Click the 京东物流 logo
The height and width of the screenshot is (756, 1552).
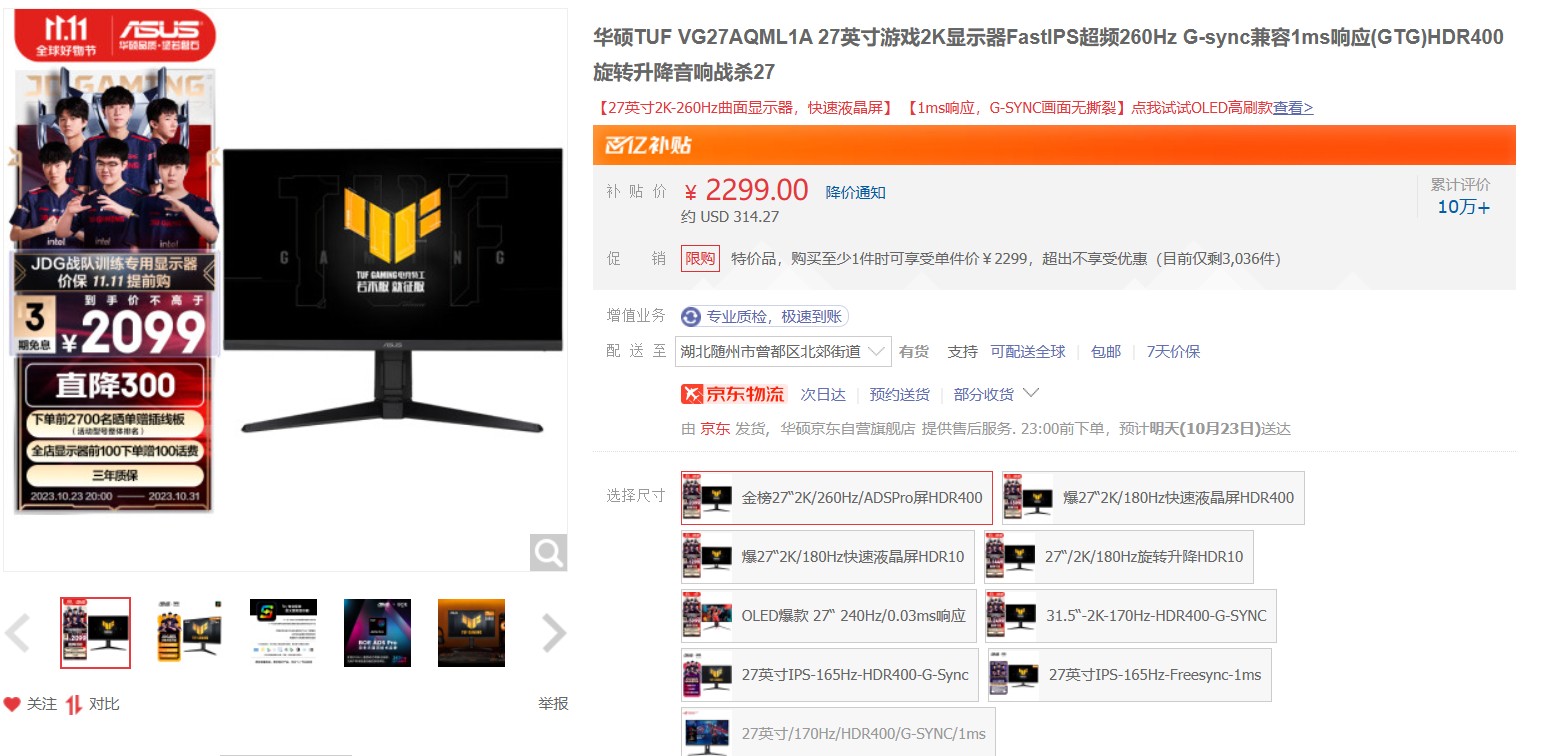tap(734, 394)
